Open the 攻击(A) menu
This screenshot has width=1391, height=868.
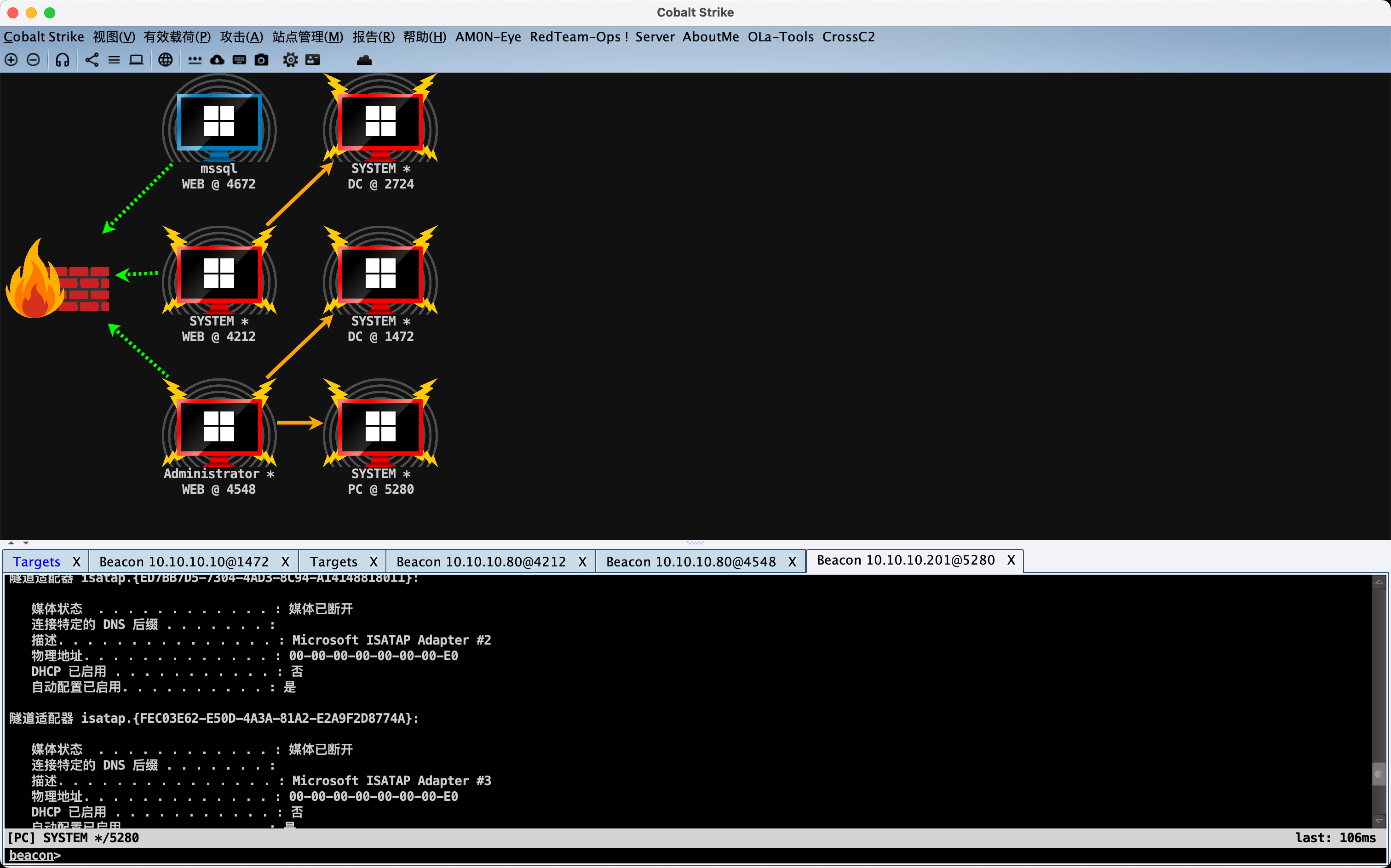pyautogui.click(x=241, y=37)
